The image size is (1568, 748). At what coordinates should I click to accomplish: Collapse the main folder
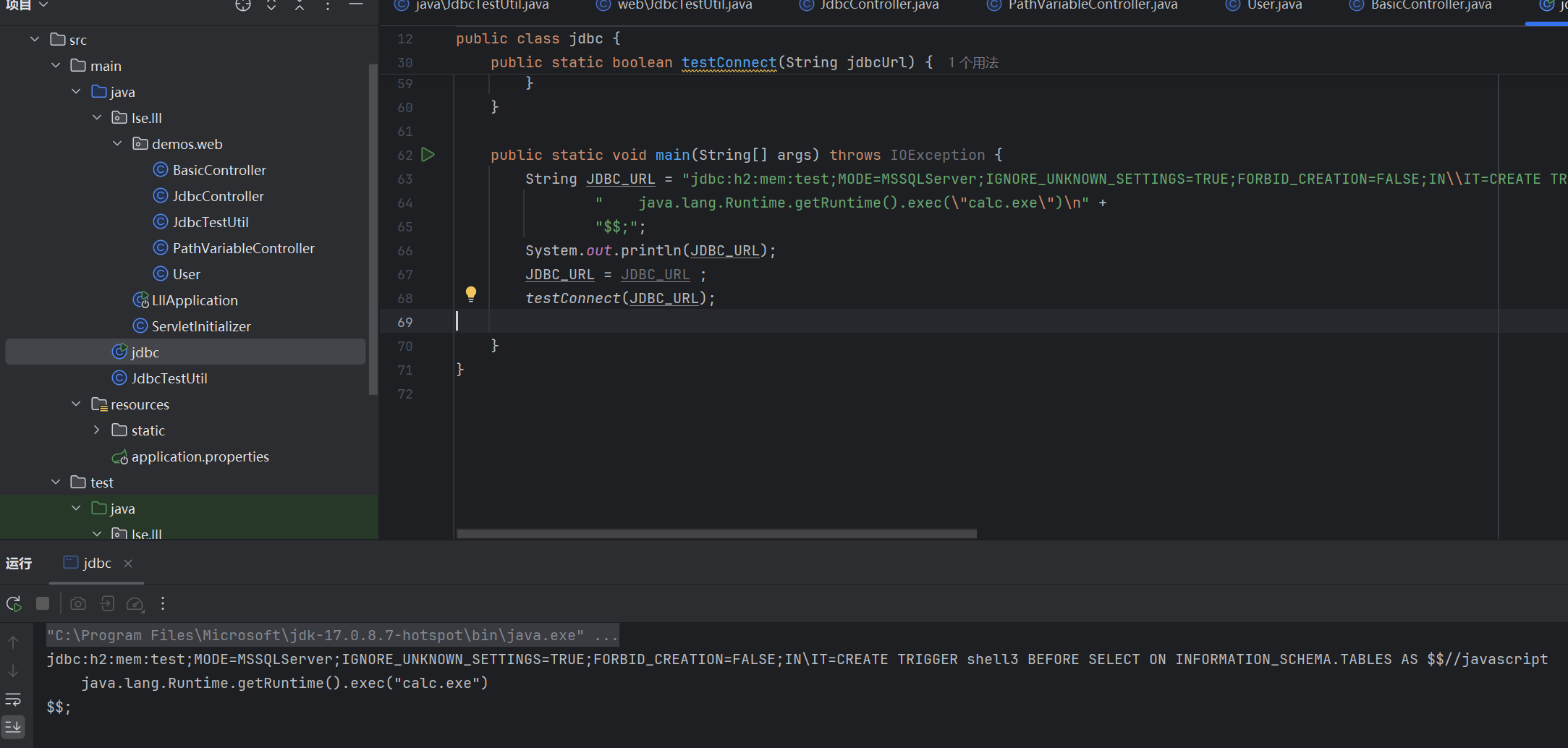pyautogui.click(x=56, y=65)
